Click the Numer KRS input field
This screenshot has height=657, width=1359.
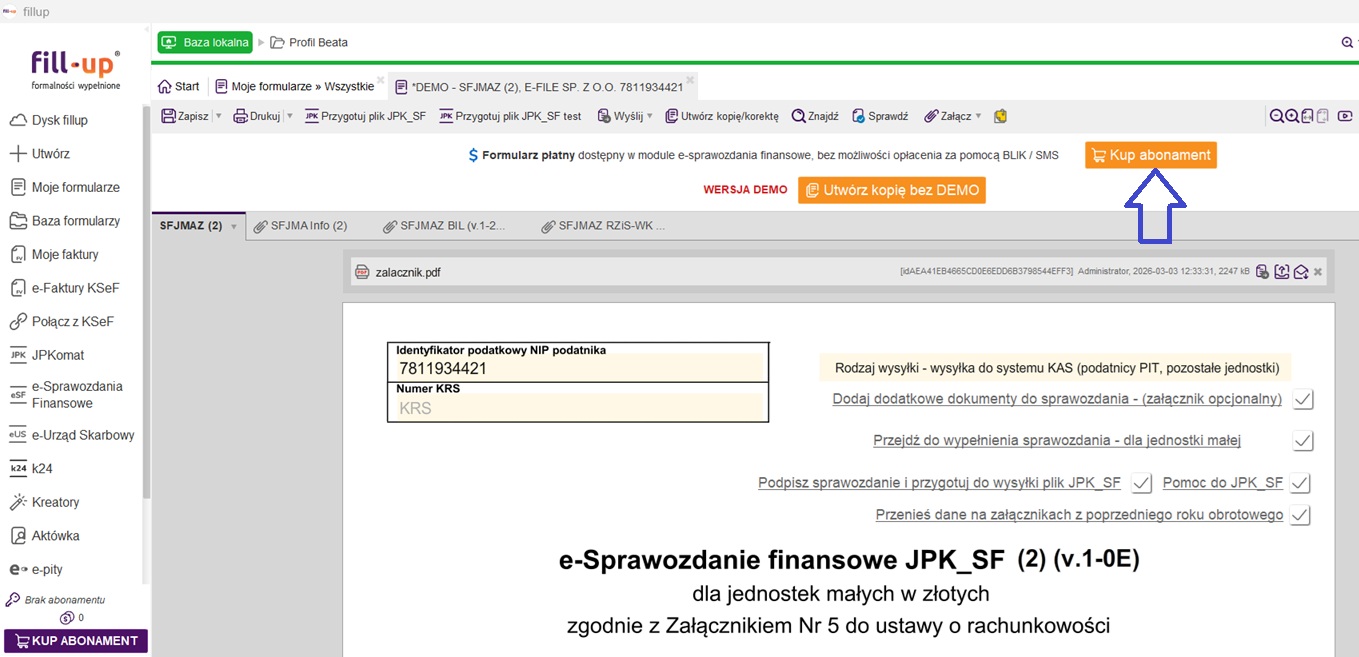578,408
